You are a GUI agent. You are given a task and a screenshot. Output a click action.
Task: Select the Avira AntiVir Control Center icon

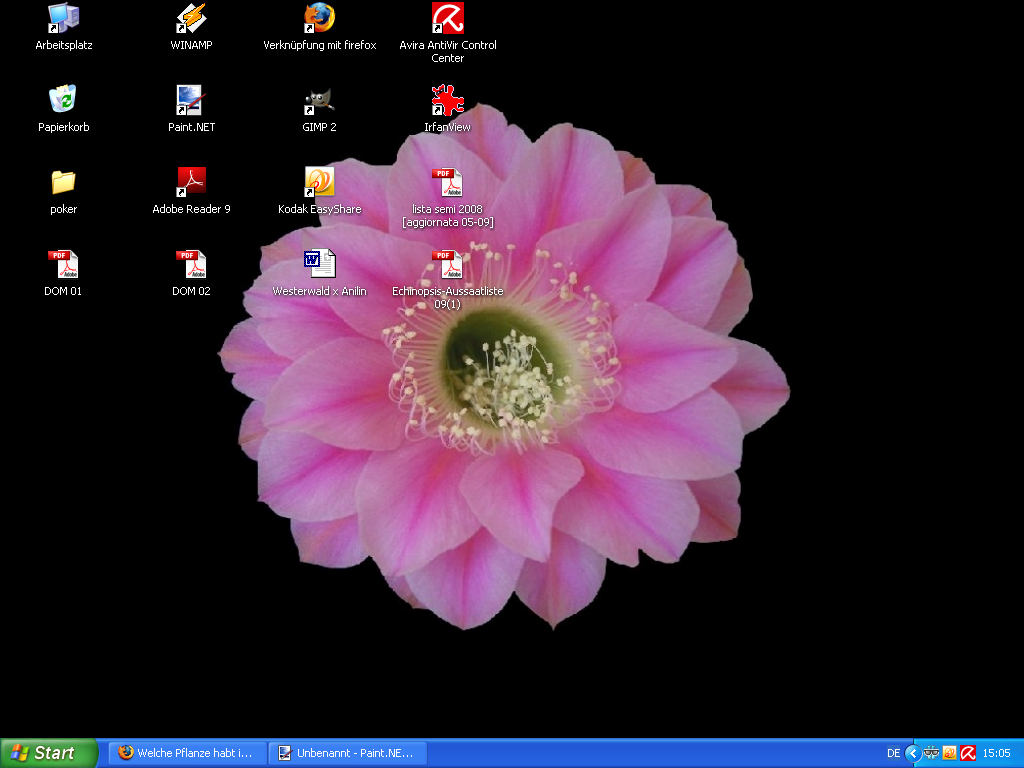tap(447, 18)
